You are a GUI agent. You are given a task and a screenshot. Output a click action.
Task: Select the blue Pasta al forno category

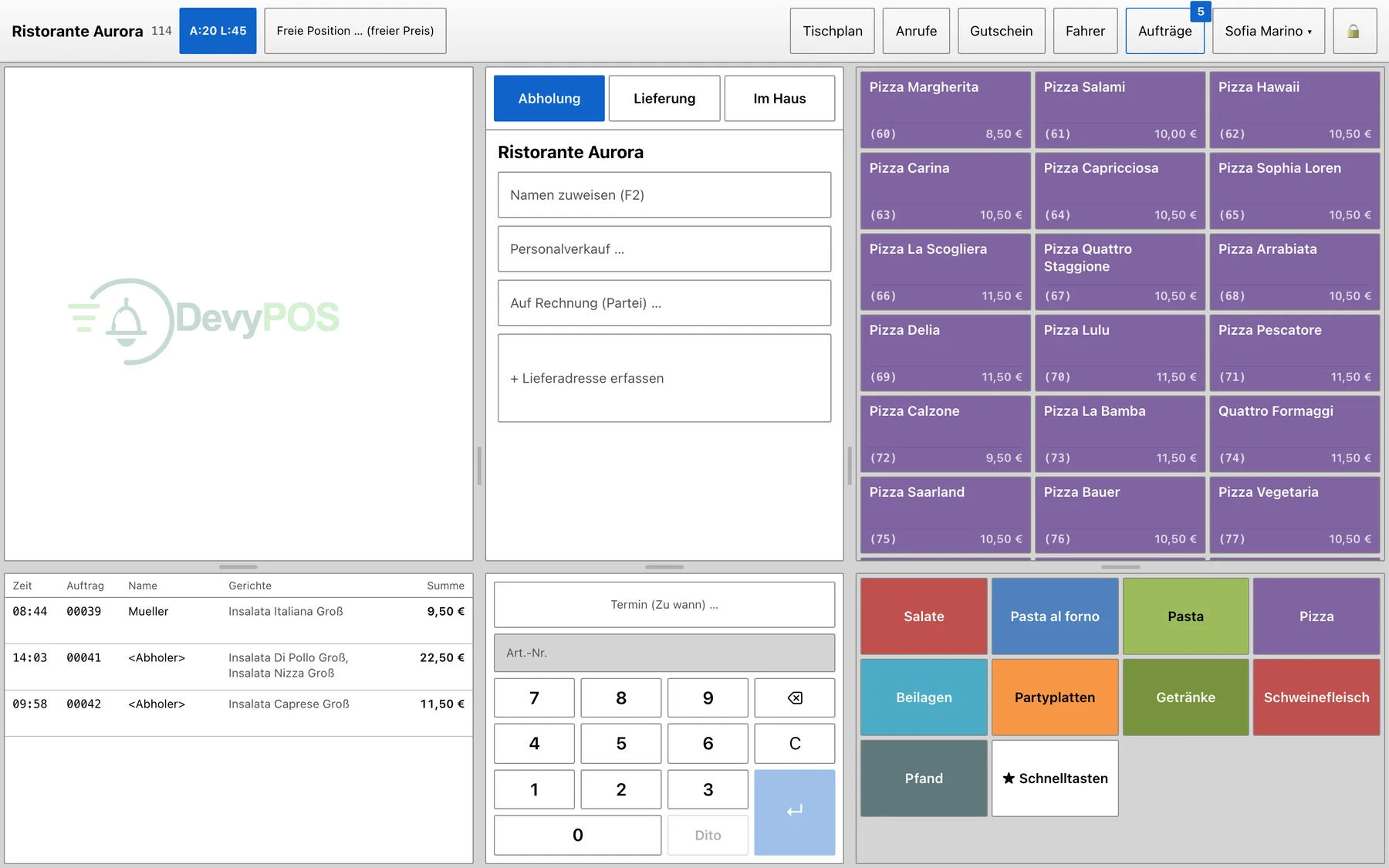point(1055,616)
